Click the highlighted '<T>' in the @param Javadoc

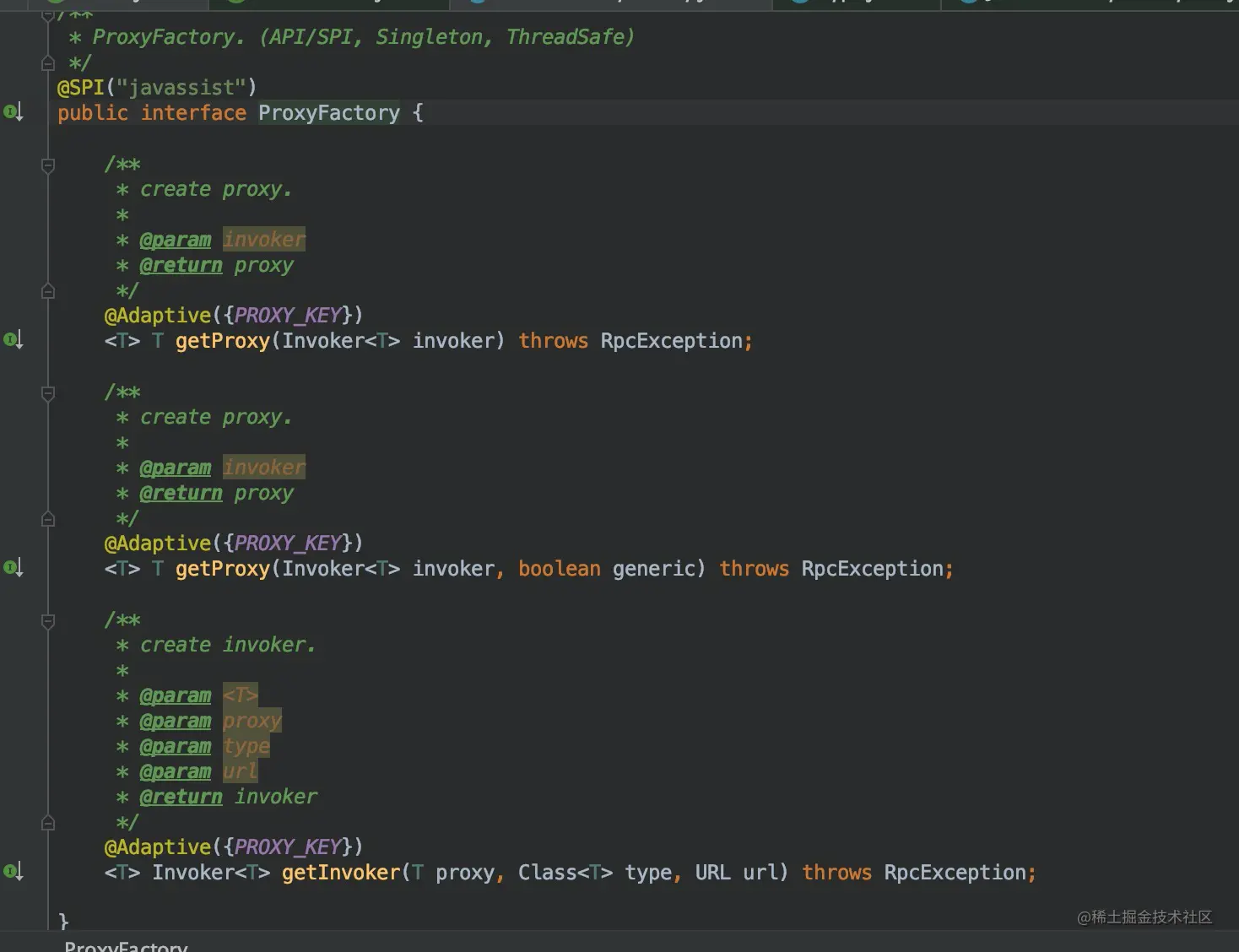pyautogui.click(x=241, y=695)
